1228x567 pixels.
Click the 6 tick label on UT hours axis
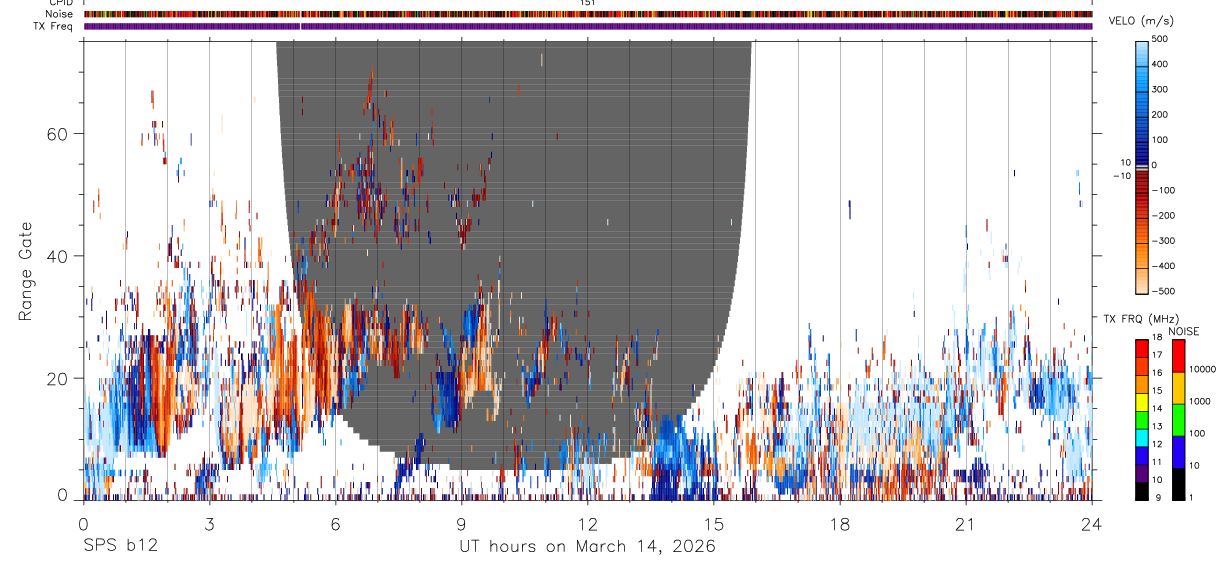pos(336,524)
